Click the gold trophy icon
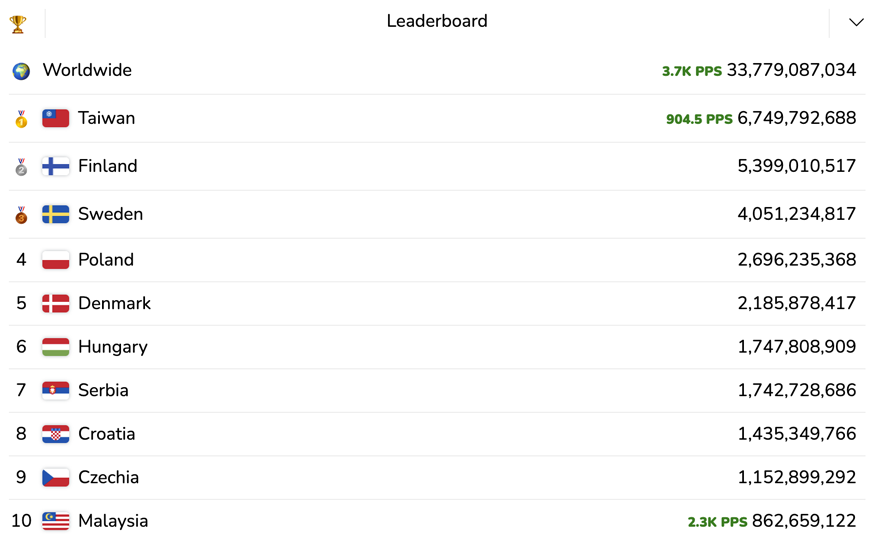This screenshot has height=539, width=880. 18,22
